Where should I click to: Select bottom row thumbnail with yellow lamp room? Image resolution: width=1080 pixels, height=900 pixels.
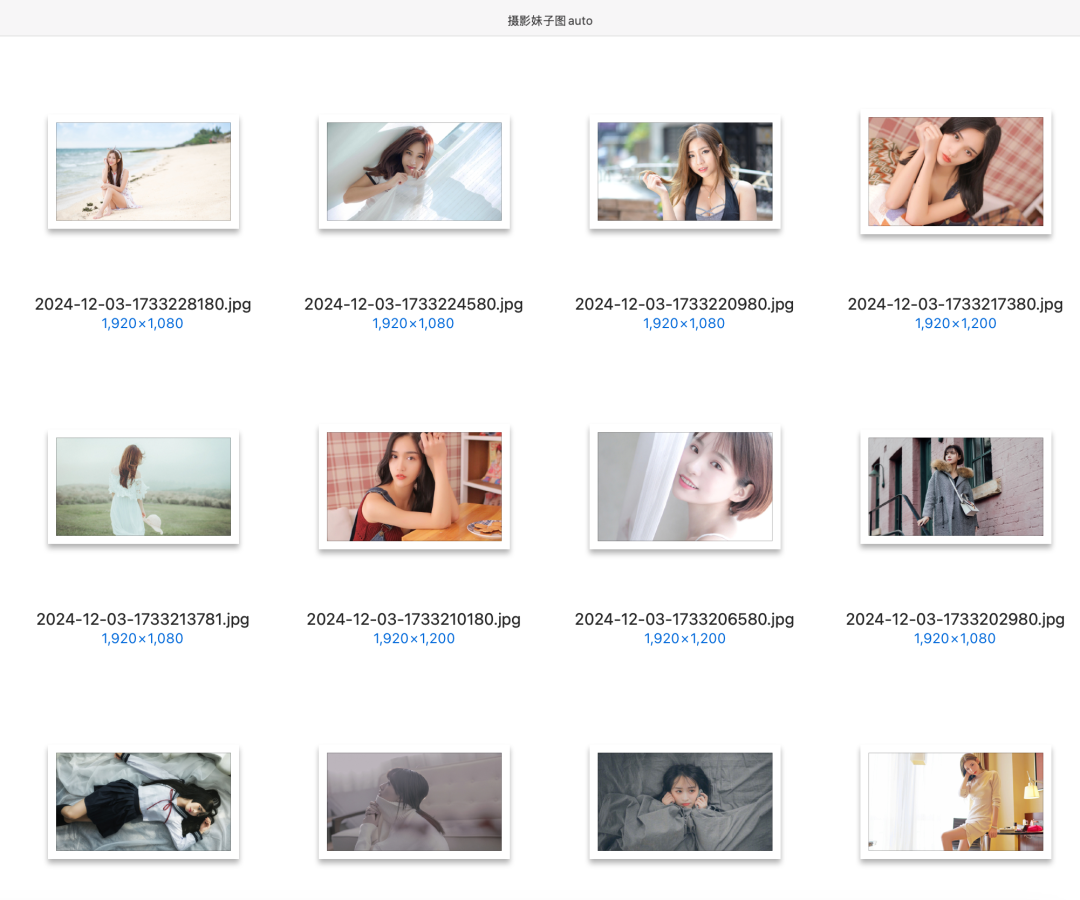[x=955, y=802]
